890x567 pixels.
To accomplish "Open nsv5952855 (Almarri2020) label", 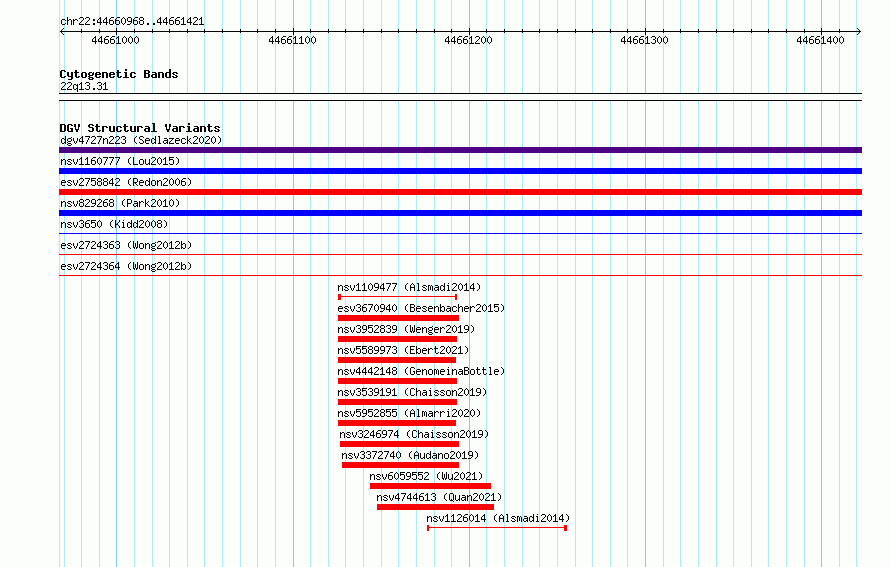I will click(x=409, y=413).
